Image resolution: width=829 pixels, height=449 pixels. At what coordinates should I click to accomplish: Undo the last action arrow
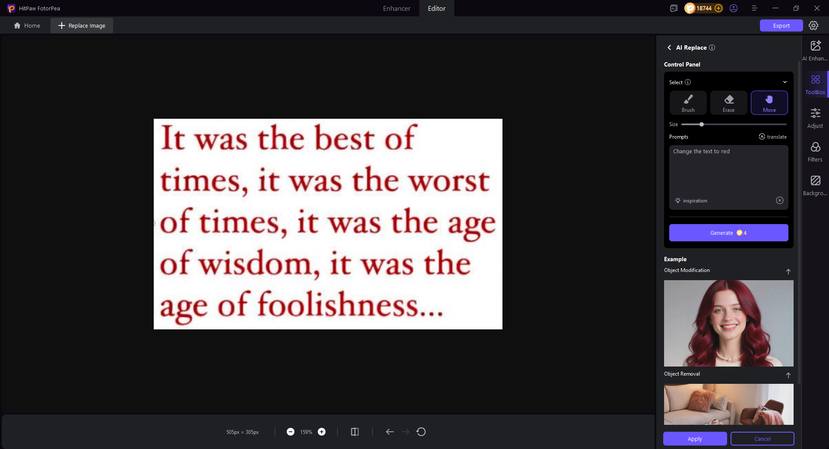coord(390,432)
